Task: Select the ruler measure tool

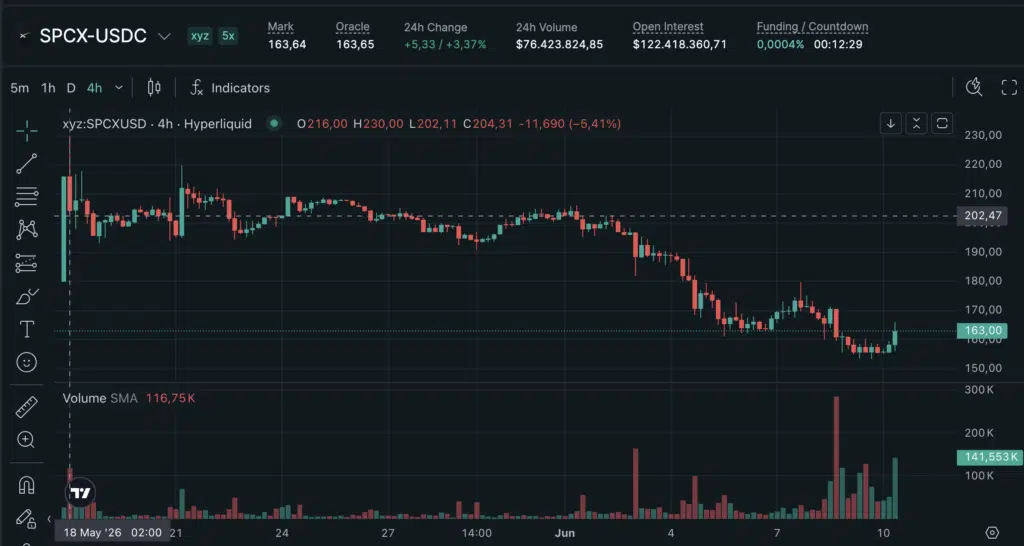Action: click(x=27, y=407)
